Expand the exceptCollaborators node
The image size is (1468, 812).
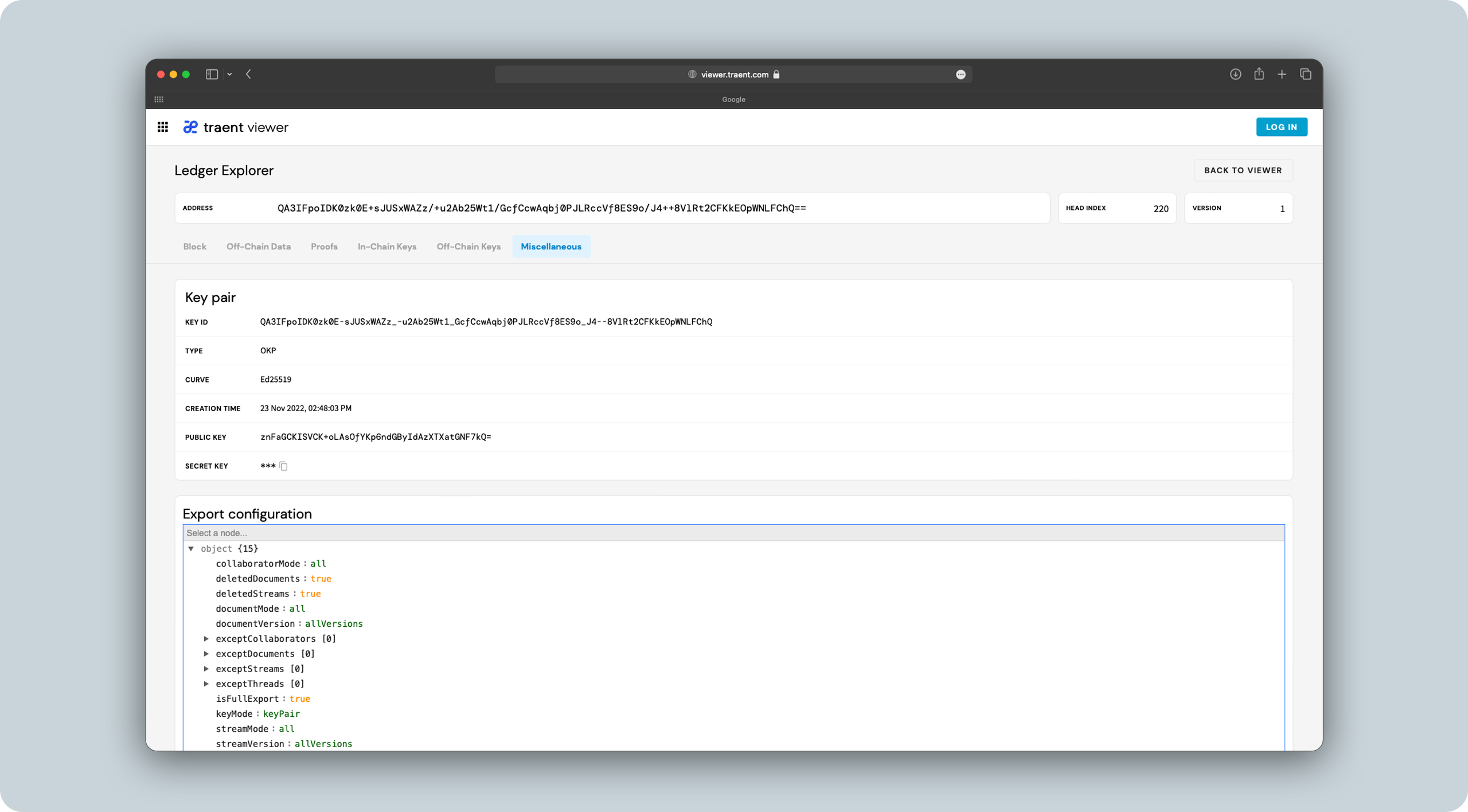click(x=206, y=638)
